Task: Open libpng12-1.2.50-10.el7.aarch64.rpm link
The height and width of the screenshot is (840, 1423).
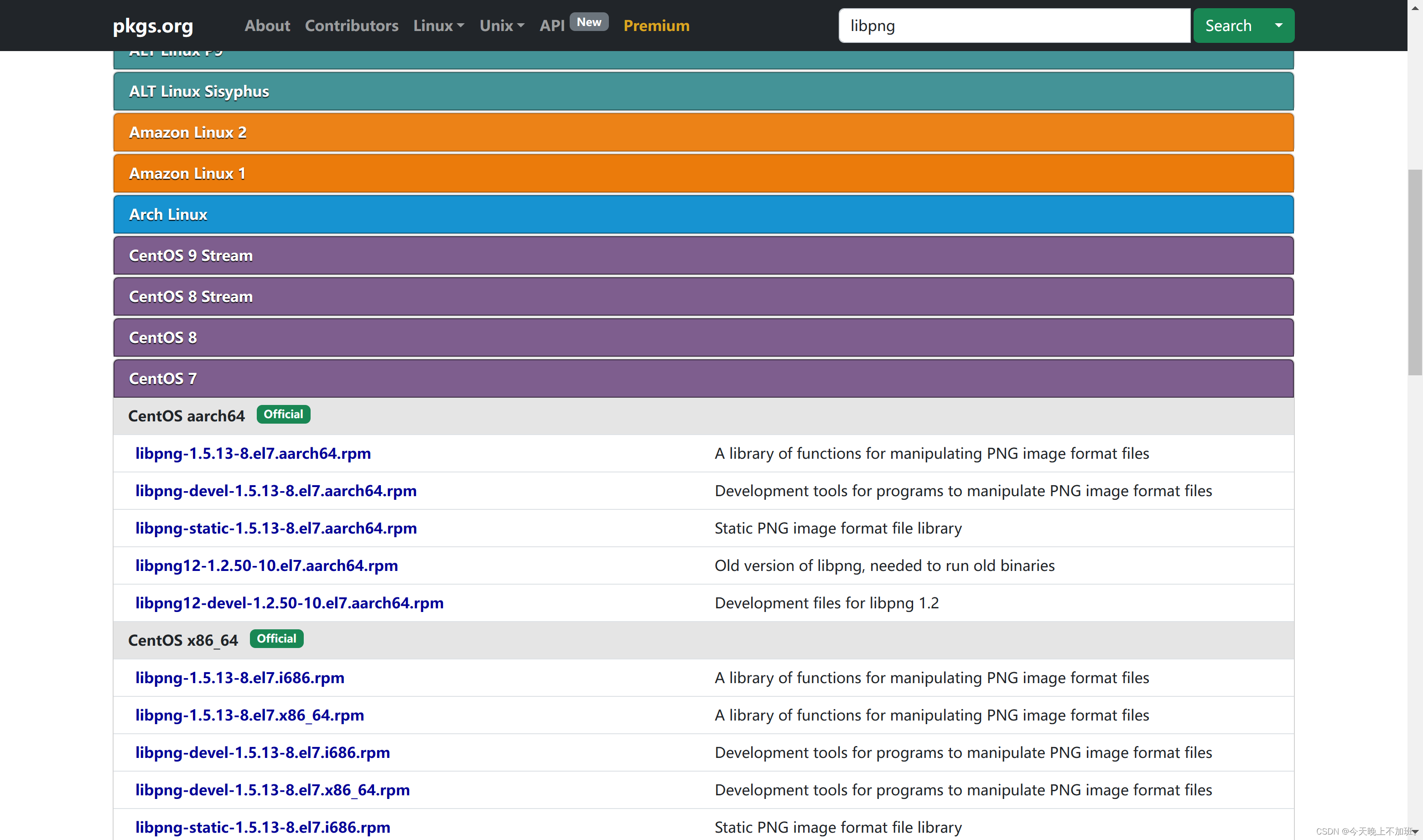Action: point(267,565)
